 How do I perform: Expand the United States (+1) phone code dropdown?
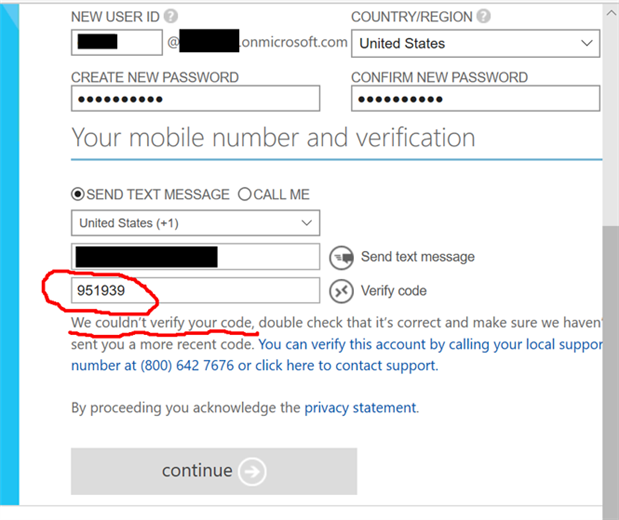tap(195, 223)
